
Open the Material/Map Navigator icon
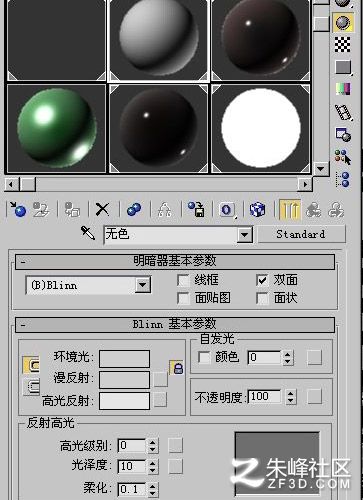[x=343, y=179]
